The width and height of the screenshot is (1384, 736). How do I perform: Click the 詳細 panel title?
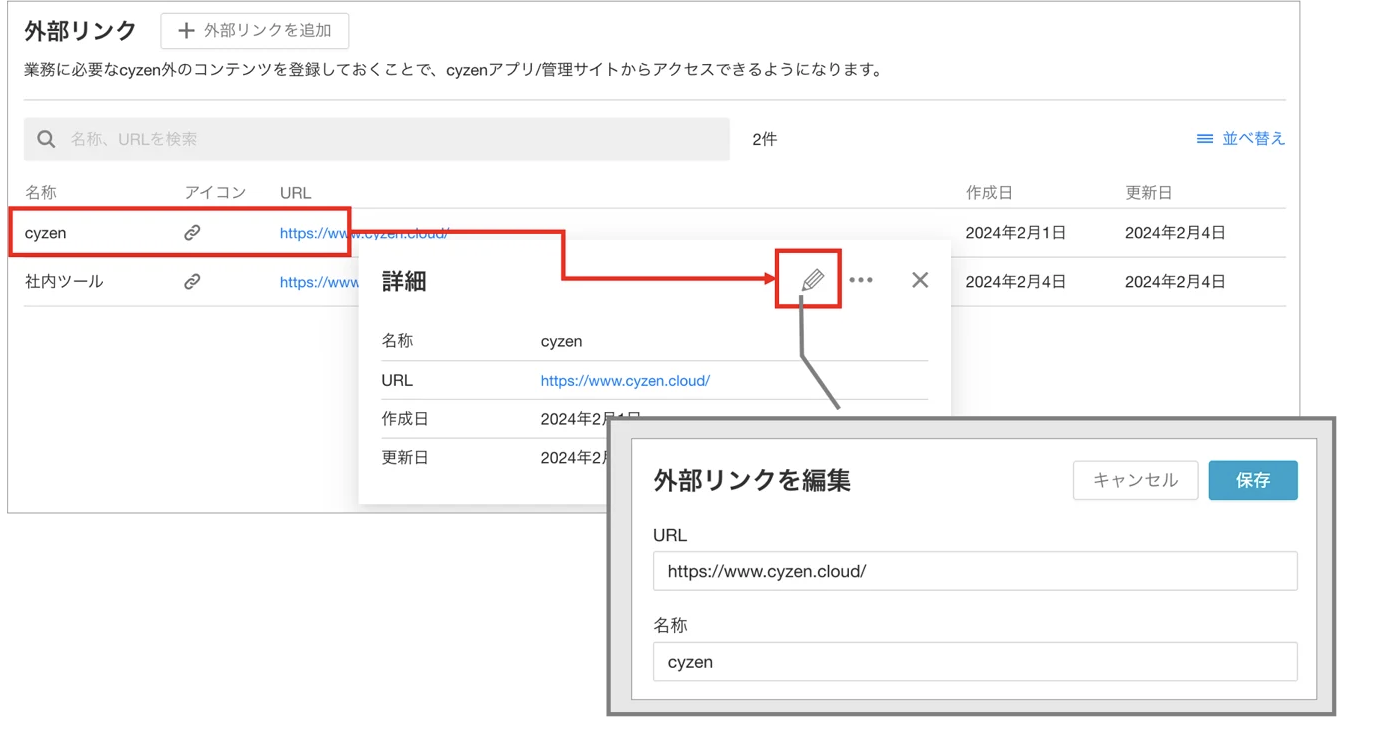404,281
